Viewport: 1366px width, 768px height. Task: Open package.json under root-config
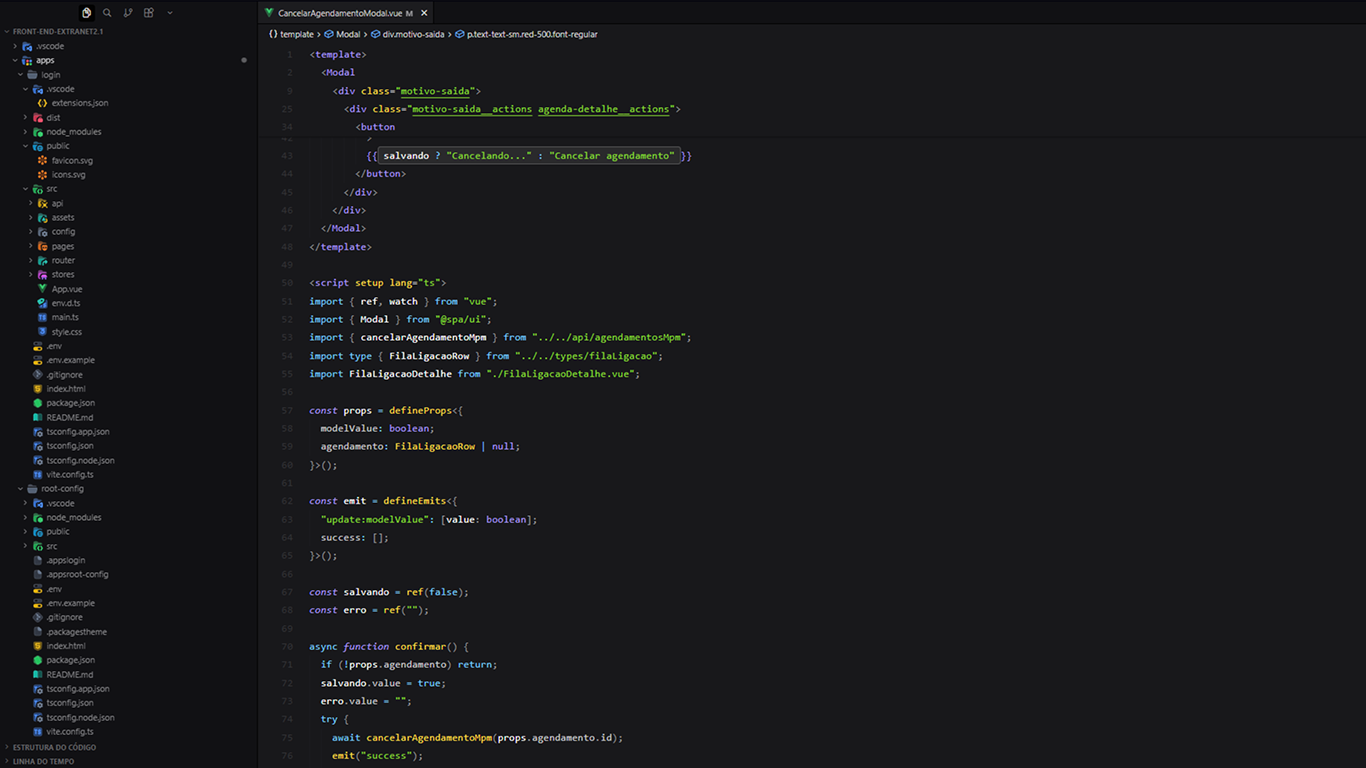click(70, 660)
